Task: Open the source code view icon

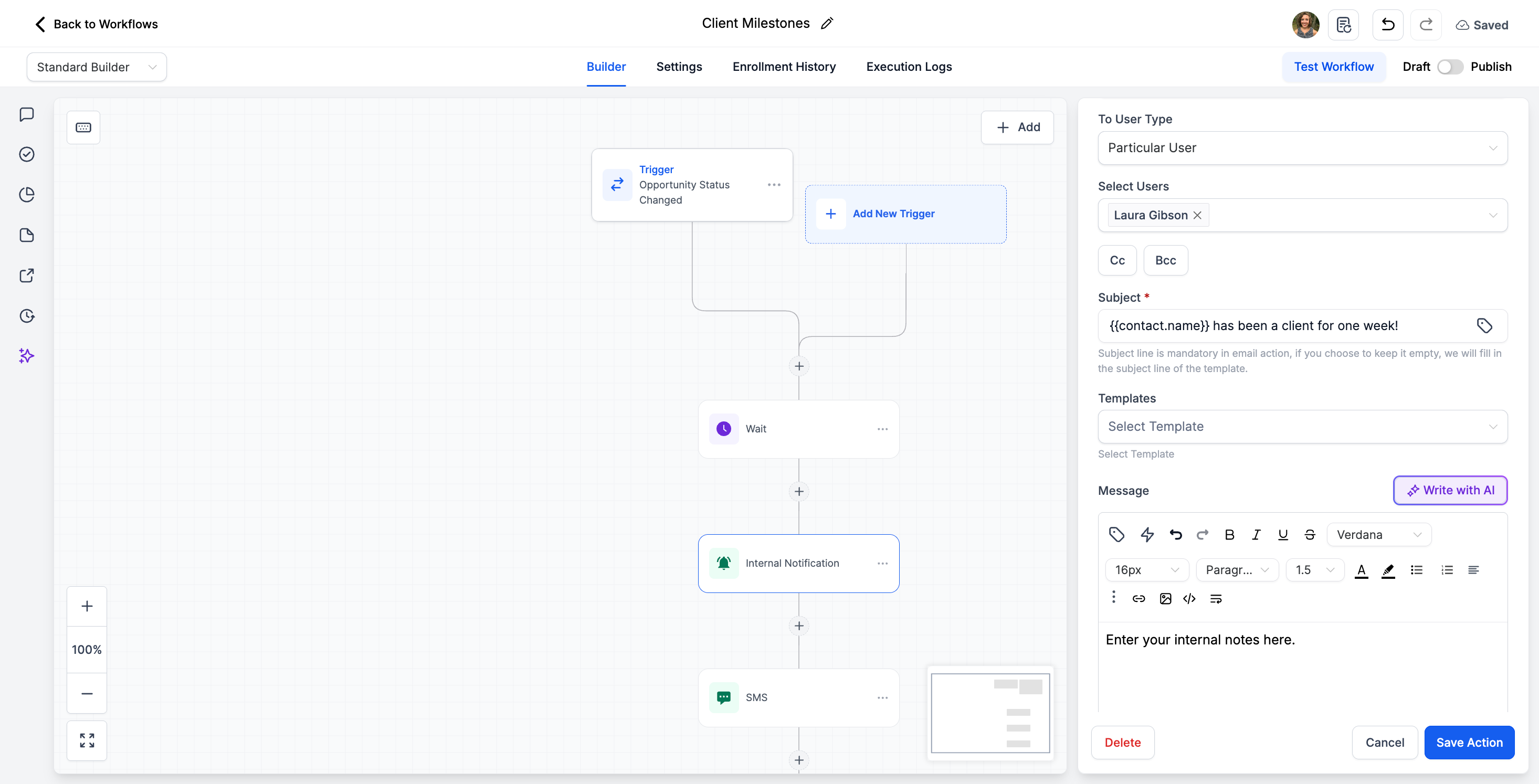Action: pyautogui.click(x=1189, y=598)
